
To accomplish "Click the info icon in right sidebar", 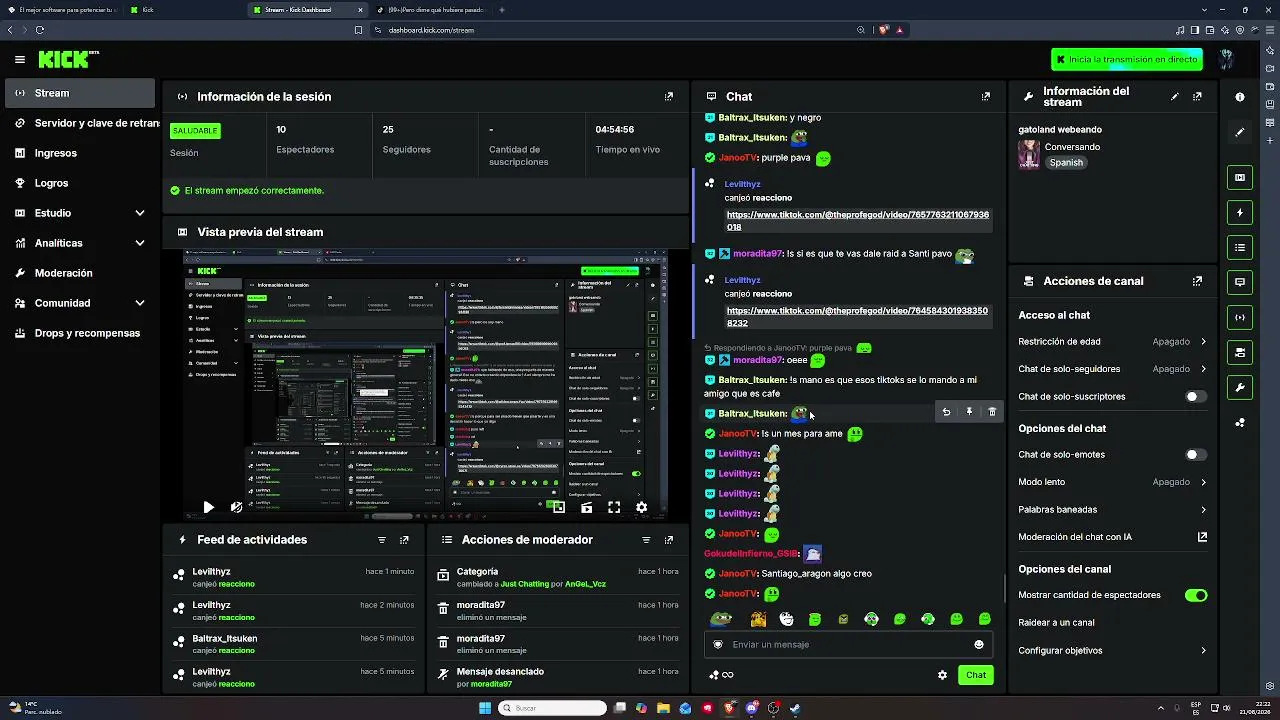I will [1240, 97].
